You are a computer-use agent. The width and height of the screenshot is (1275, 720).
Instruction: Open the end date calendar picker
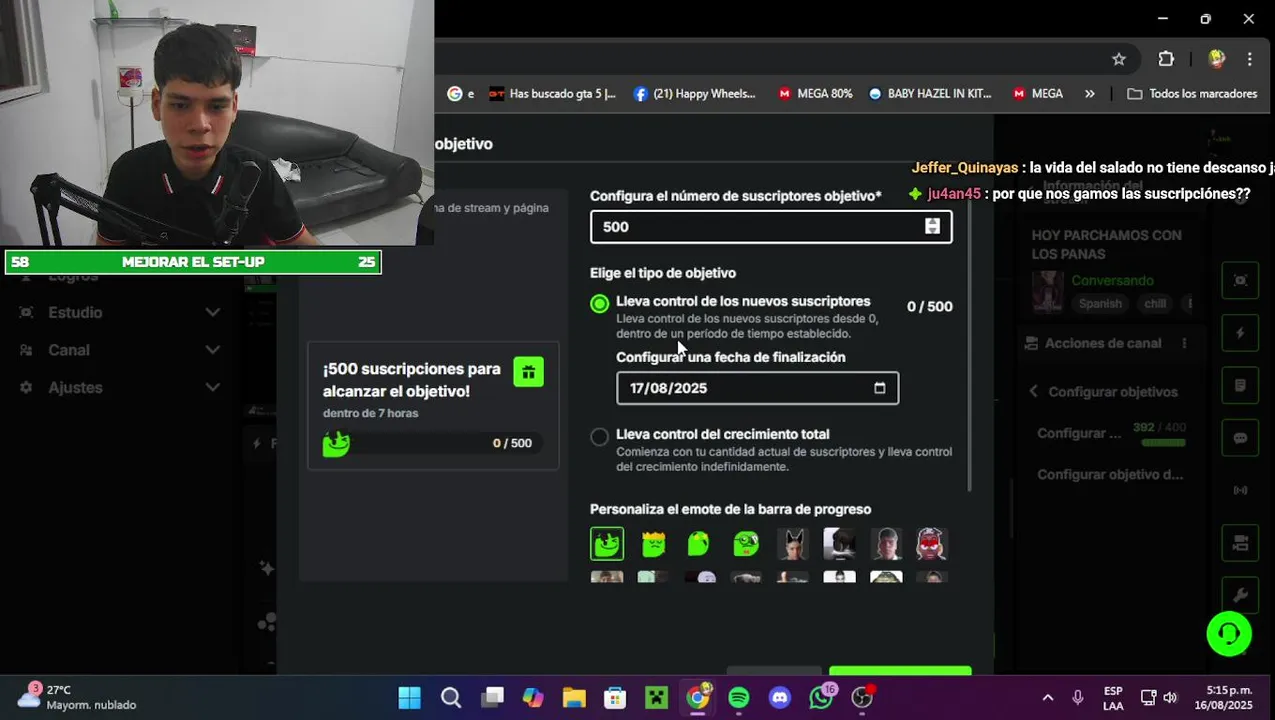[880, 388]
